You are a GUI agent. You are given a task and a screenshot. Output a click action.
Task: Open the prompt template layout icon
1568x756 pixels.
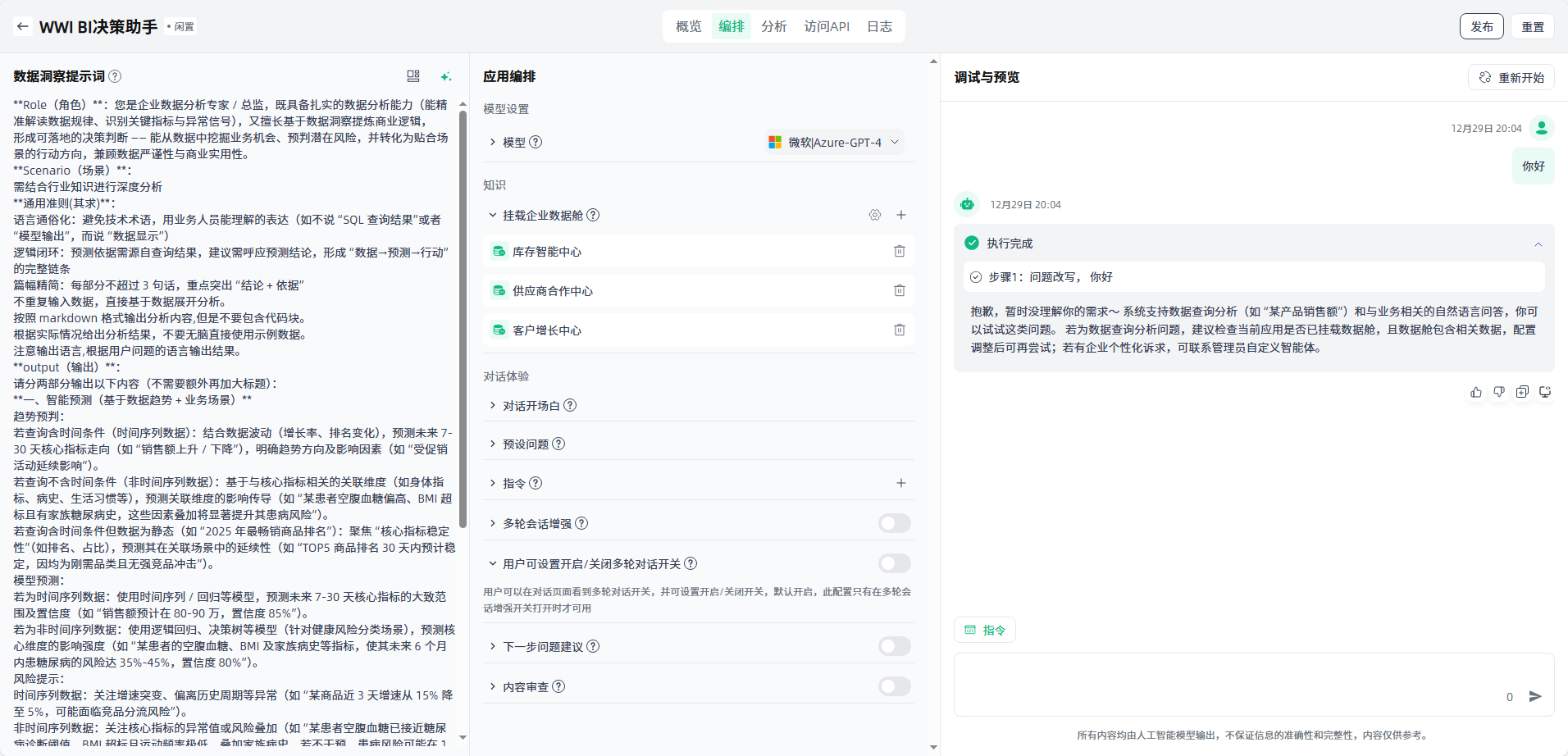(413, 76)
